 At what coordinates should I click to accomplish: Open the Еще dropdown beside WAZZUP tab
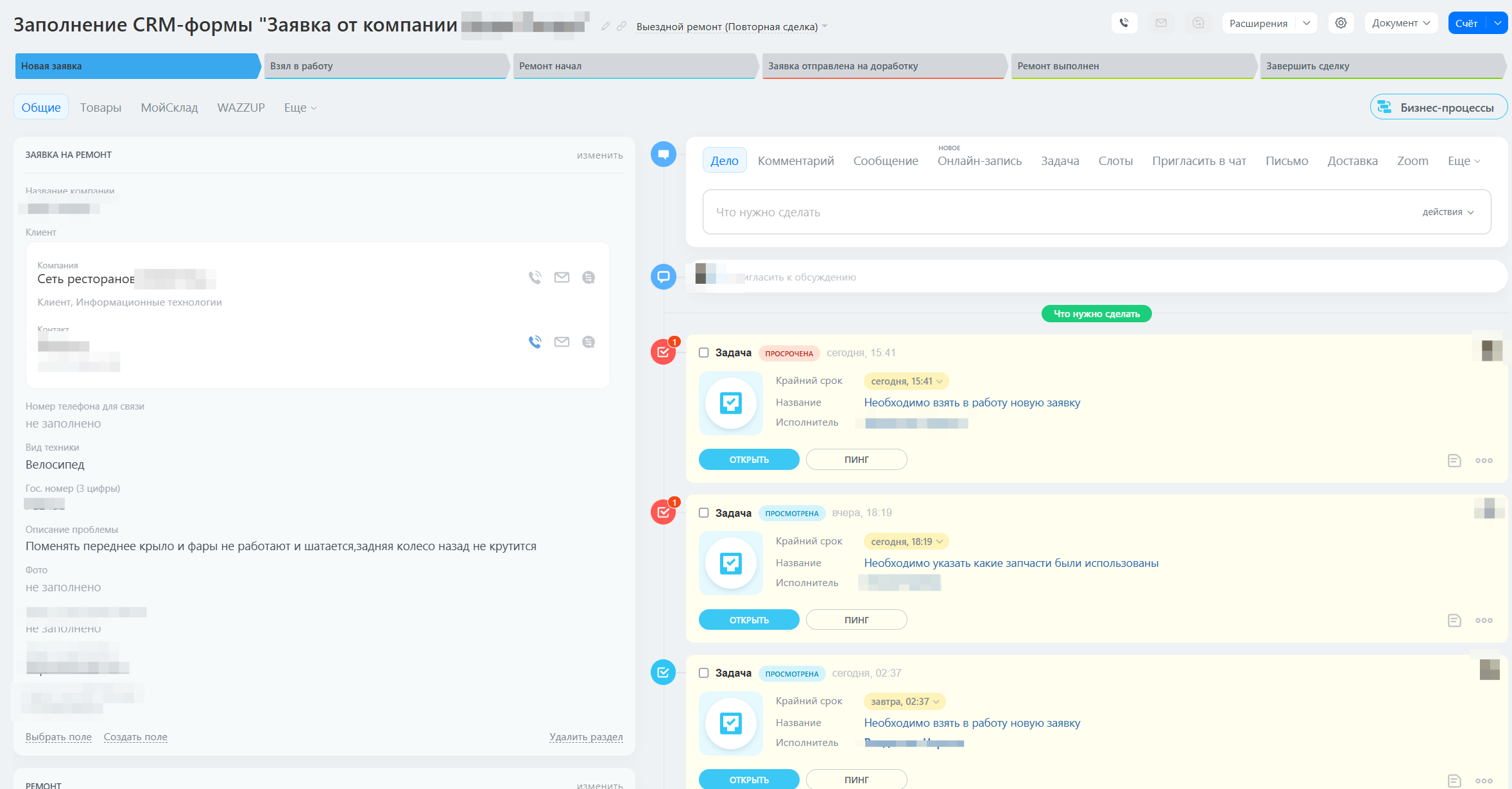300,107
